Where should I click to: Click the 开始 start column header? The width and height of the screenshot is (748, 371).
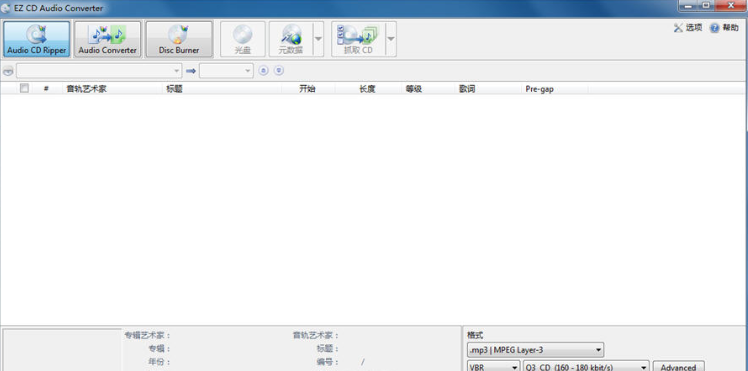(x=308, y=89)
